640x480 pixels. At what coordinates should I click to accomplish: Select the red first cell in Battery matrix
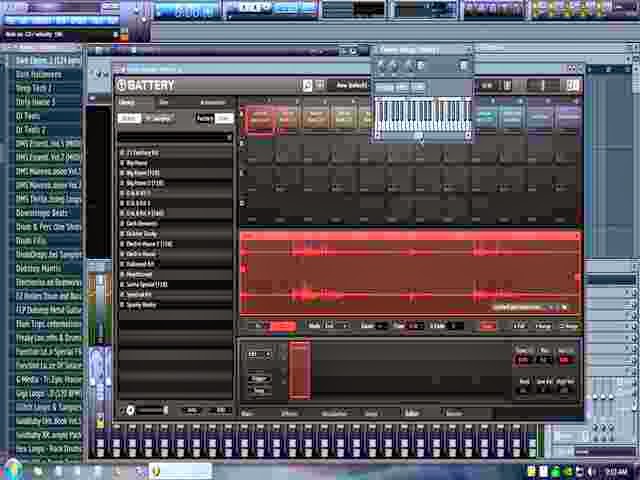(260, 118)
